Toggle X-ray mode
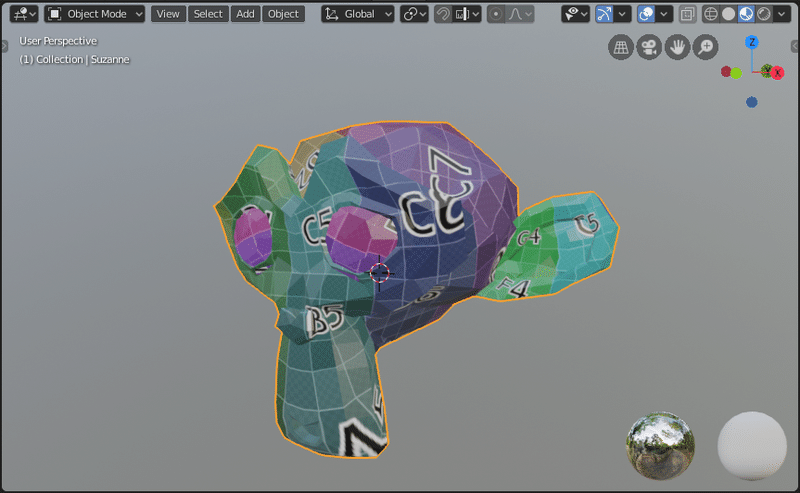This screenshot has width=800, height=493. [687, 14]
